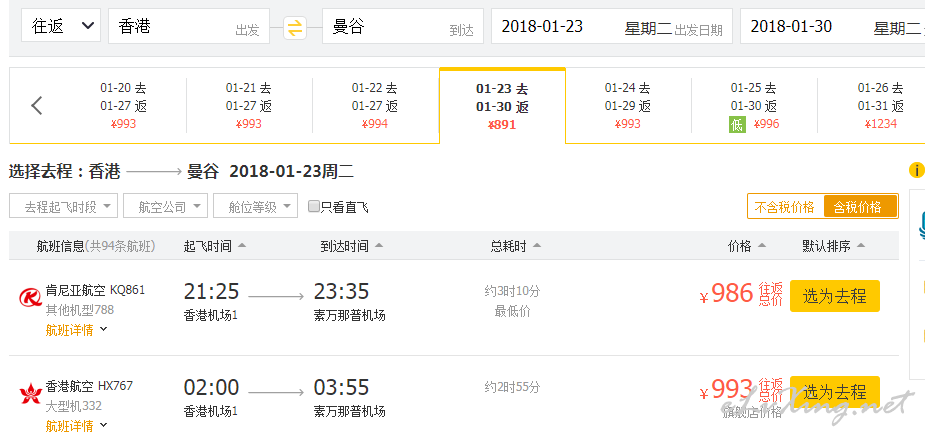
Task: Select the 01-22 去 01-27 返 date tab
Action: (x=375, y=106)
